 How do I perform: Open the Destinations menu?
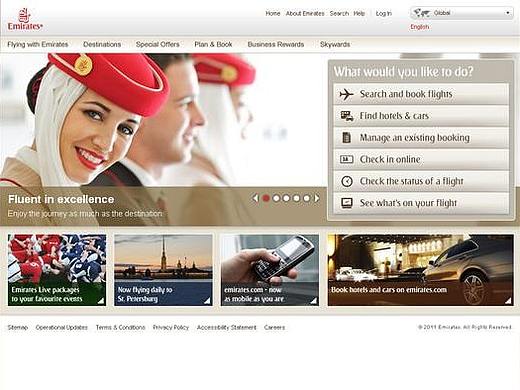pyautogui.click(x=102, y=44)
